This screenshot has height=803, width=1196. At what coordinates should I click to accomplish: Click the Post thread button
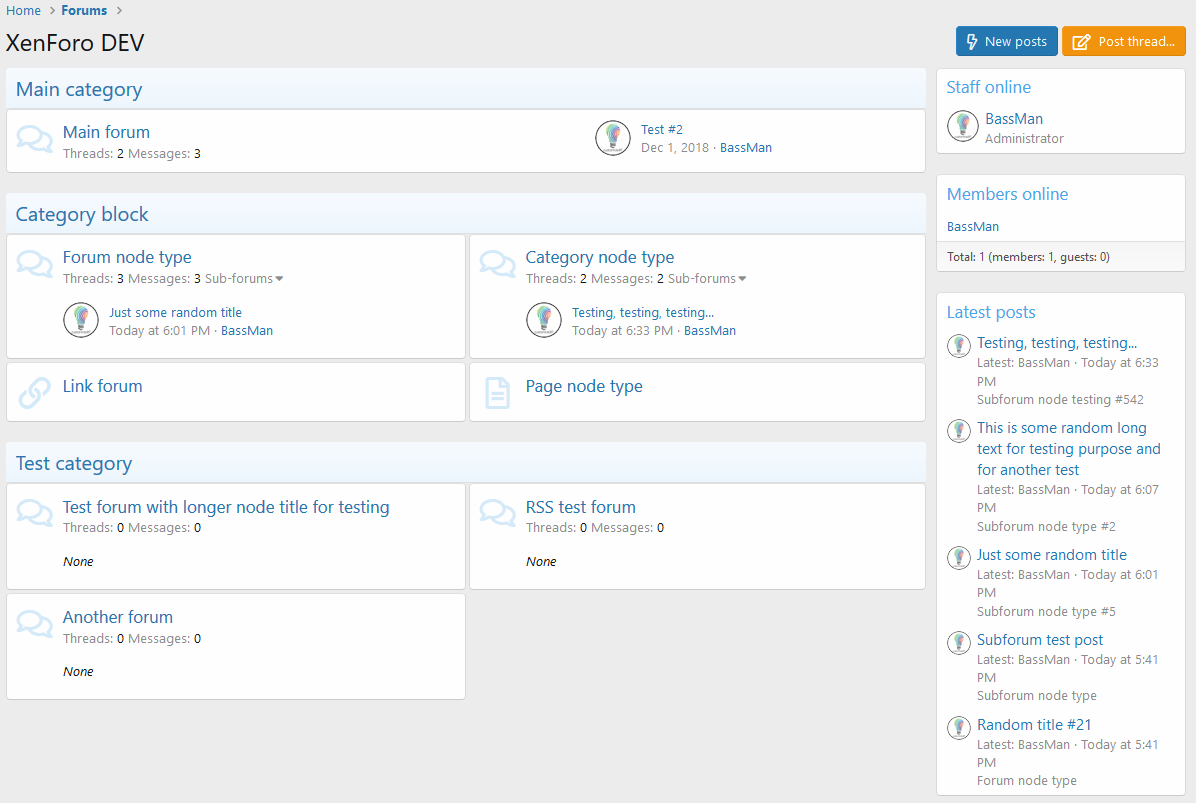coord(1123,41)
